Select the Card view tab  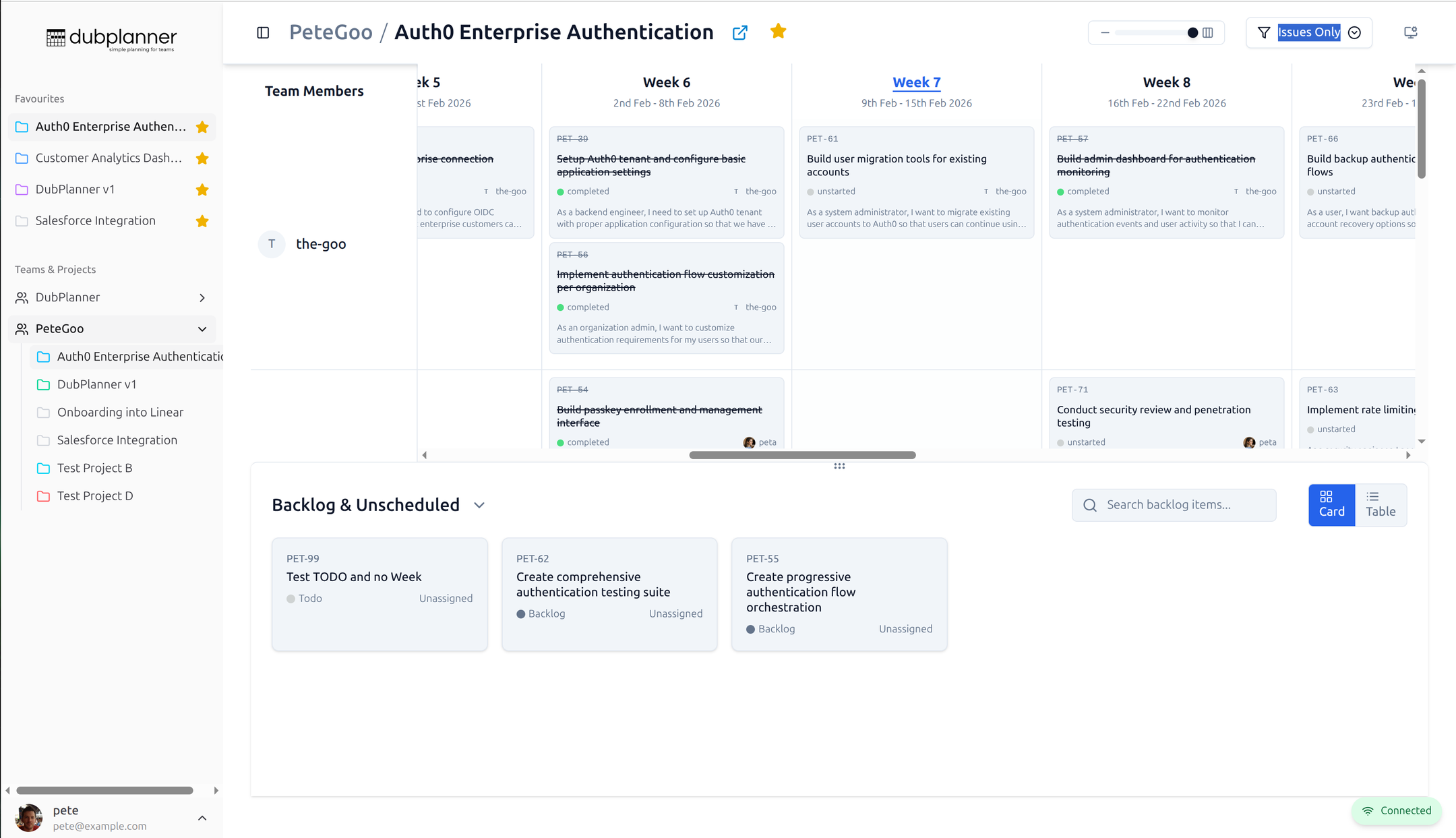click(x=1331, y=504)
